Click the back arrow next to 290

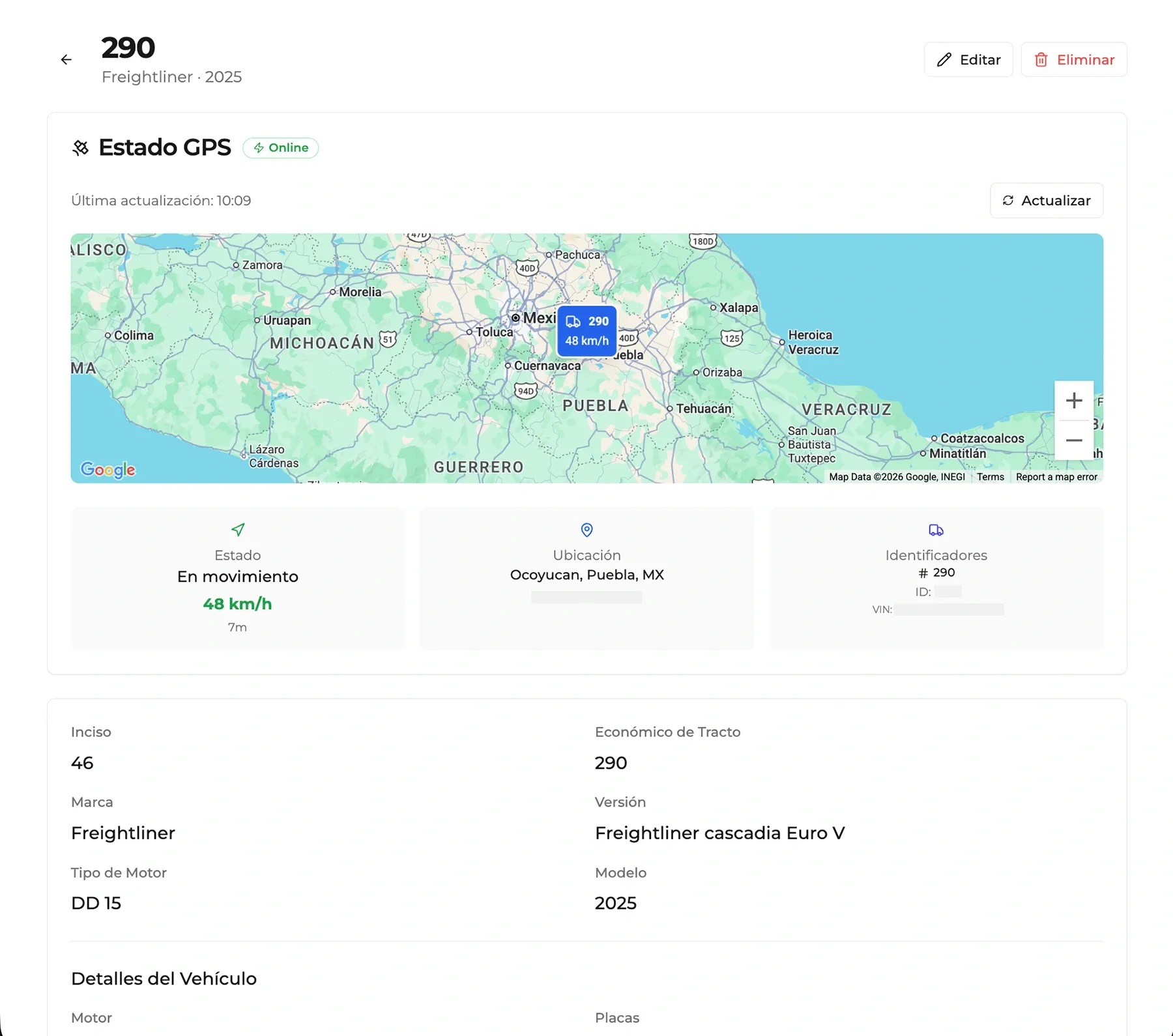[x=66, y=59]
